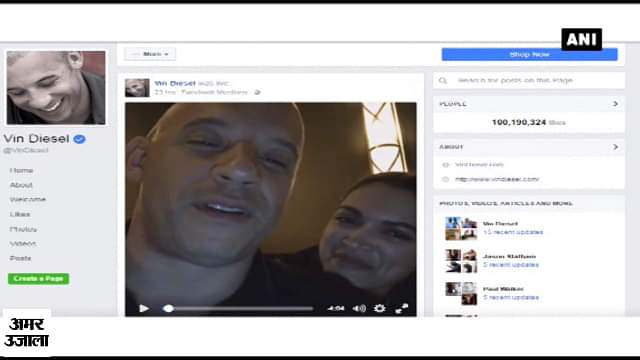640x360 pixels.
Task: Click the post's public privacy icon
Action: click(257, 92)
